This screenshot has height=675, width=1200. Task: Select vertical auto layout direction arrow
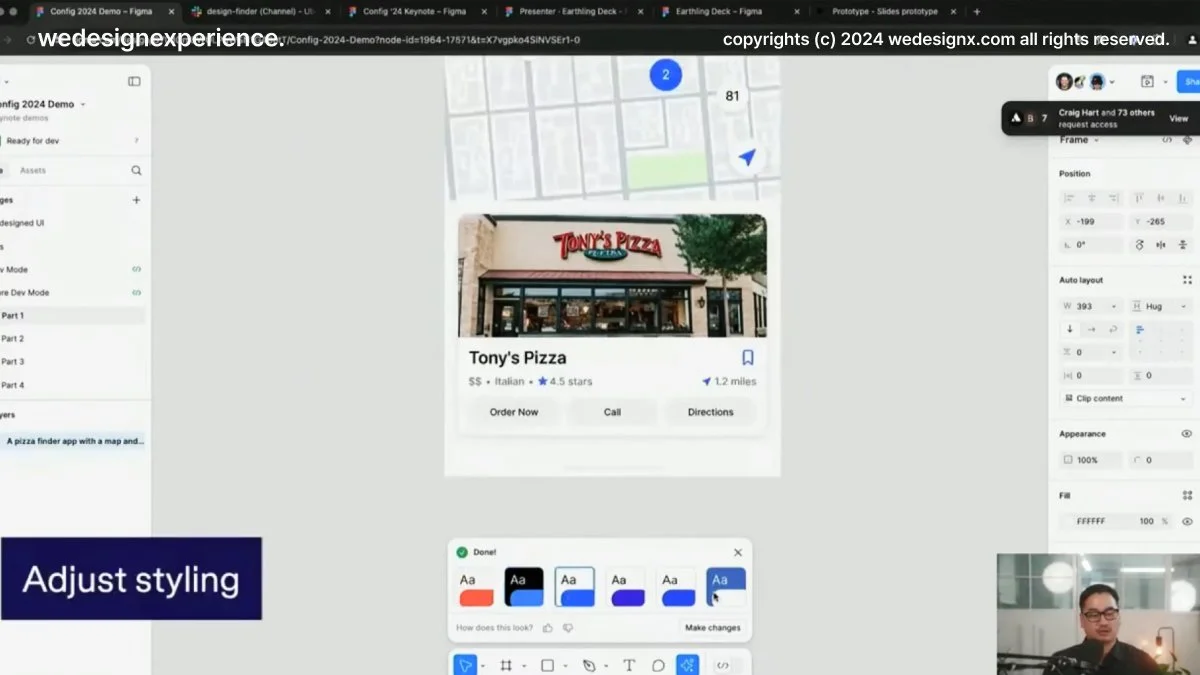1069,329
